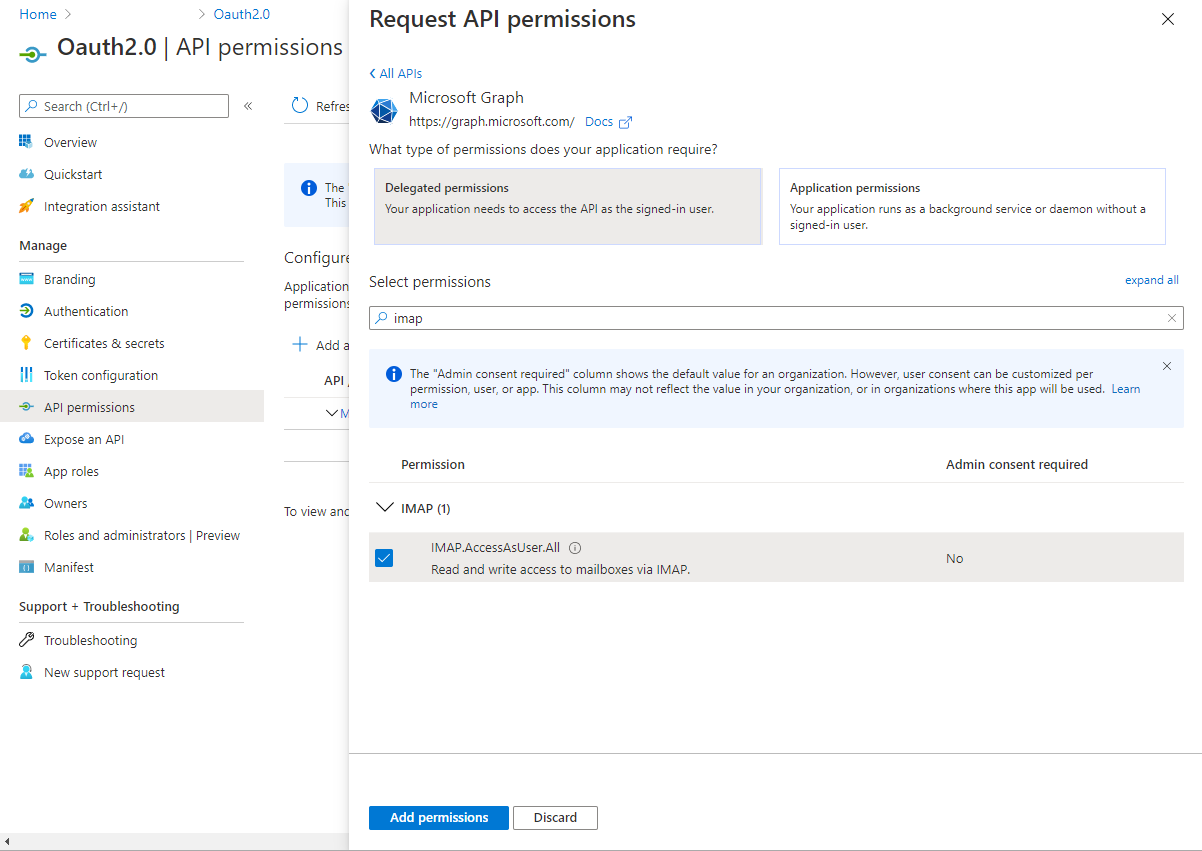
Task: Click the Certificates & secrets key icon
Action: (x=26, y=343)
